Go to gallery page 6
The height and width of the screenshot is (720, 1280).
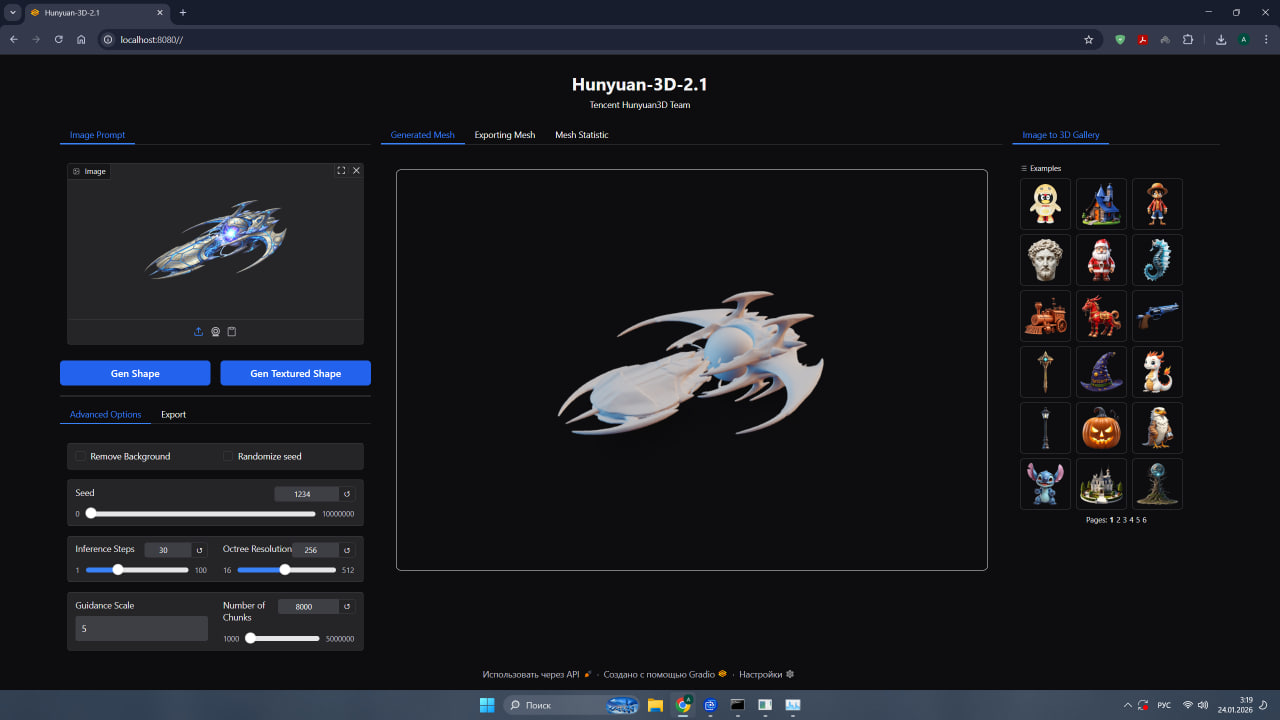click(1144, 520)
